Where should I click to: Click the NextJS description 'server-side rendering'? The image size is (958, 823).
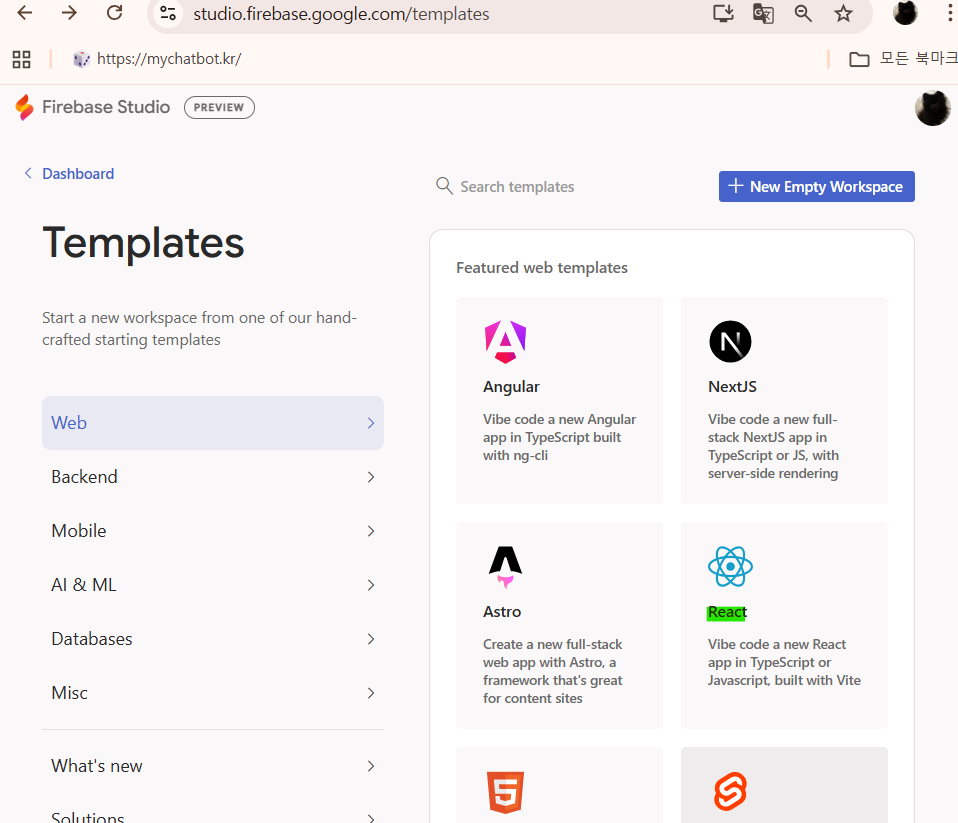(x=773, y=474)
